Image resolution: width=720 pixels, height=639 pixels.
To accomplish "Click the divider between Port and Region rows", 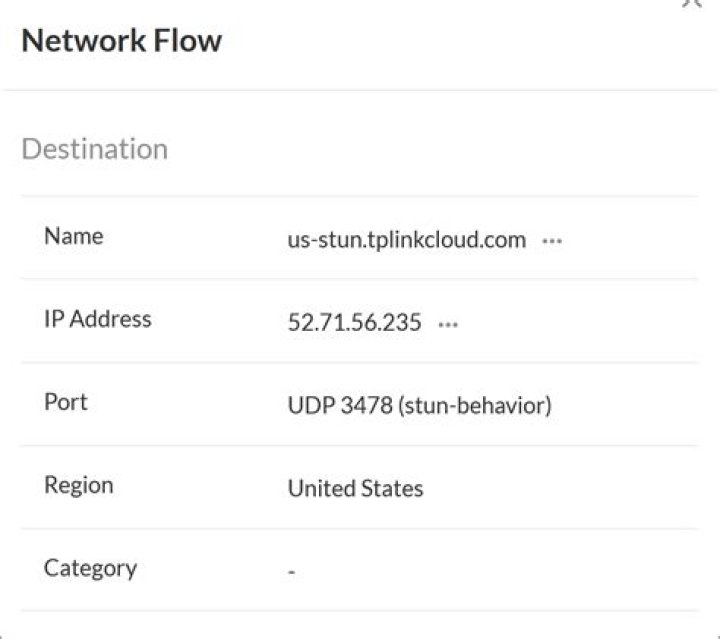I will tap(360, 445).
